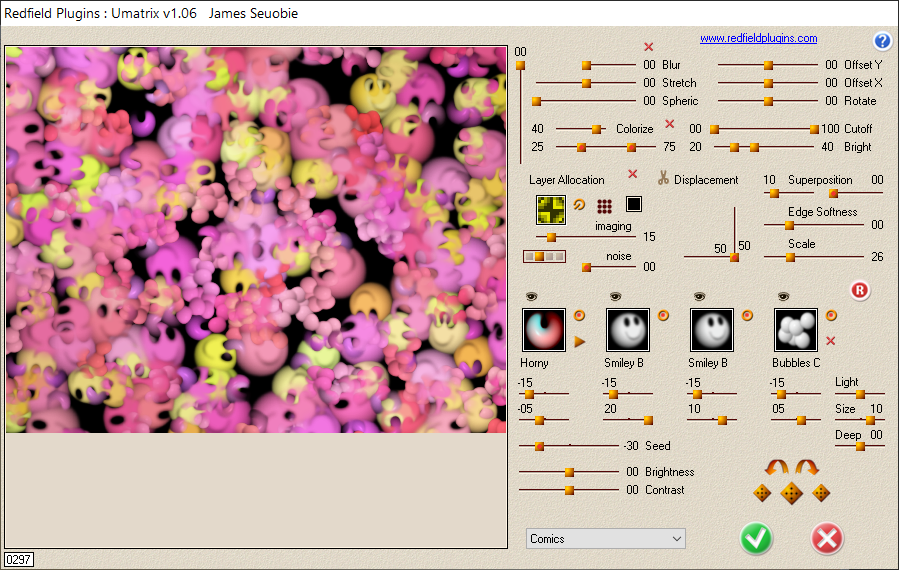Open the www.redfieldplugins.com link
The image size is (899, 570).
[758, 38]
